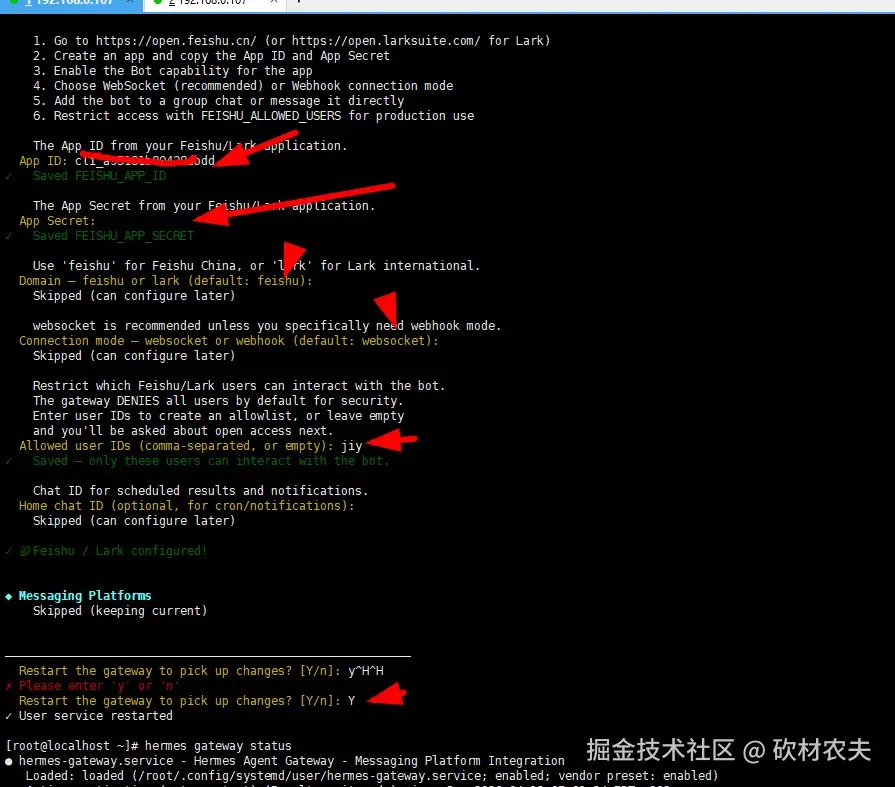895x787 pixels.
Task: Click 'Skipped (can configure later)' under Home chat ID
Action: coord(134,520)
